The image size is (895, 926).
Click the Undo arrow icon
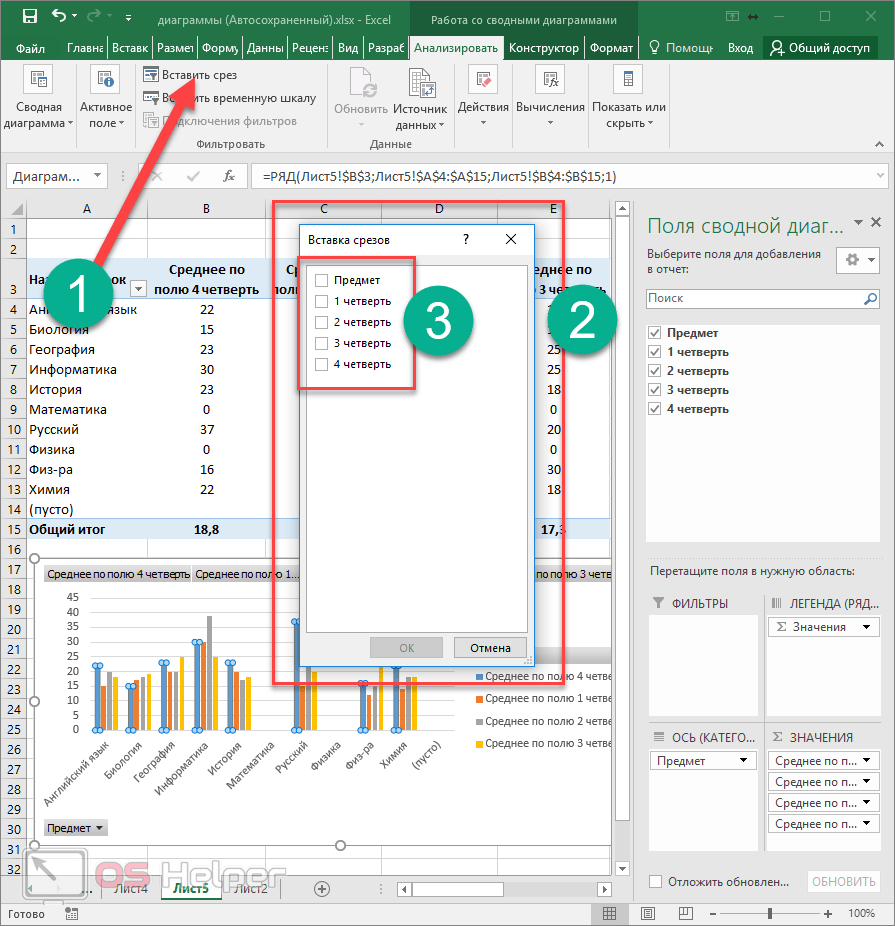pos(59,17)
